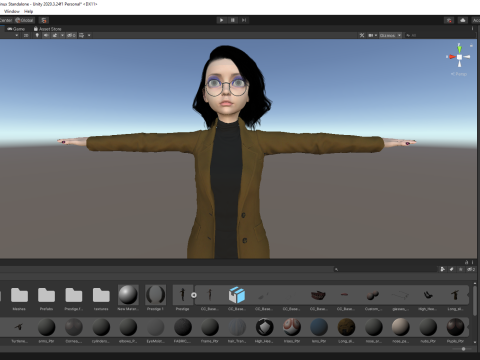Open the grid visibility dropdown arrow
The image size is (480, 360).
pos(89,35)
